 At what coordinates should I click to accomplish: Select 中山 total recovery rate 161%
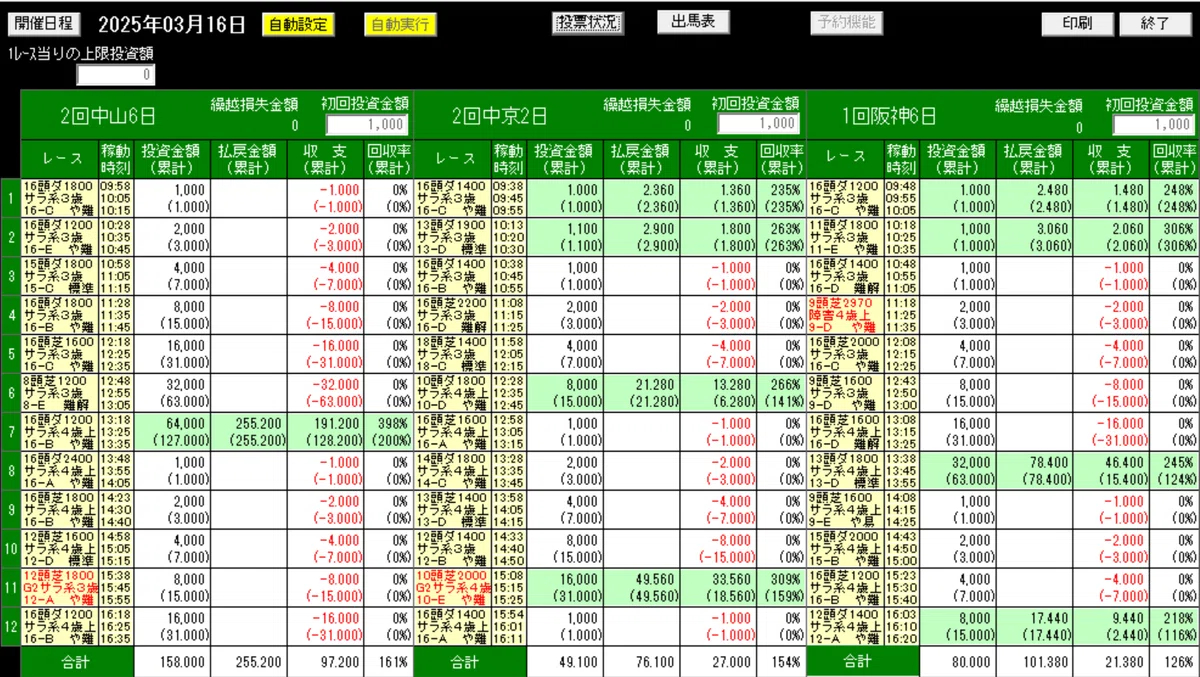coord(388,662)
